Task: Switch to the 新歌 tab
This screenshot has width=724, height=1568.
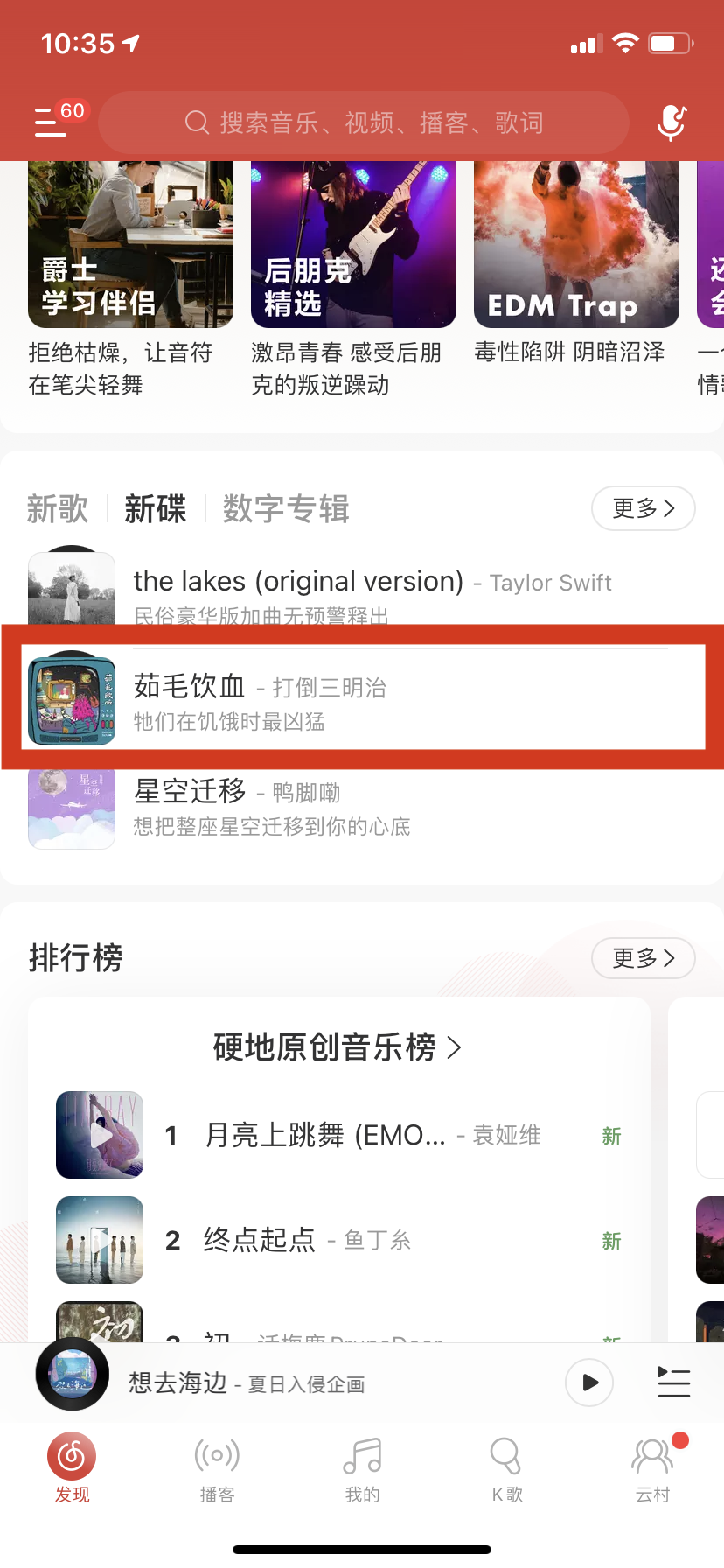Action: pyautogui.click(x=58, y=508)
